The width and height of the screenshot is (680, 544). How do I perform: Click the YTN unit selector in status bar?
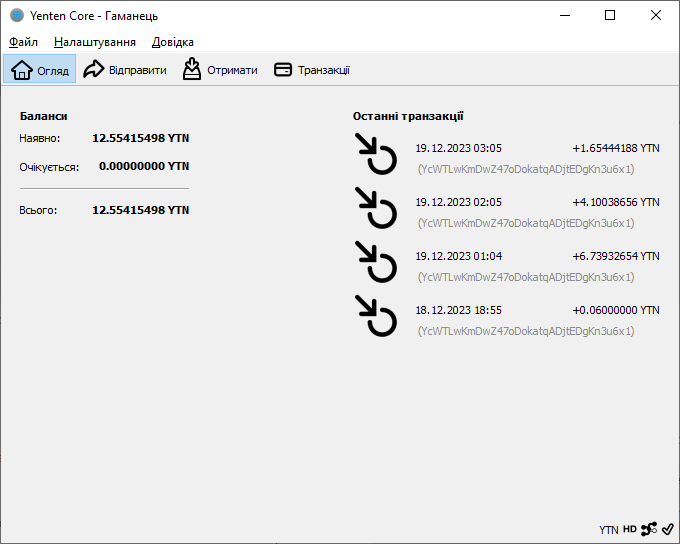click(609, 530)
